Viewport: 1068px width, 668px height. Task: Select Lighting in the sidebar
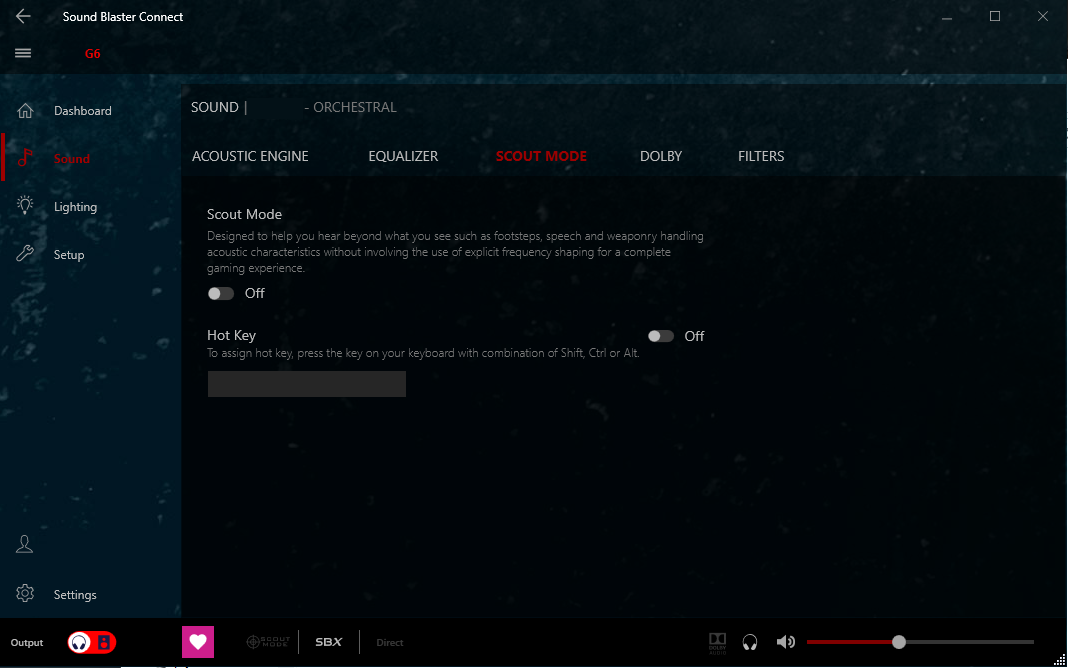(x=75, y=207)
